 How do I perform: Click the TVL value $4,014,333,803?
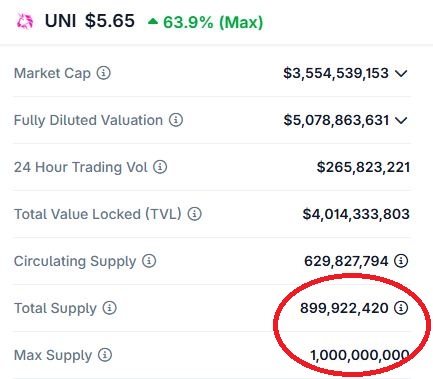[356, 214]
